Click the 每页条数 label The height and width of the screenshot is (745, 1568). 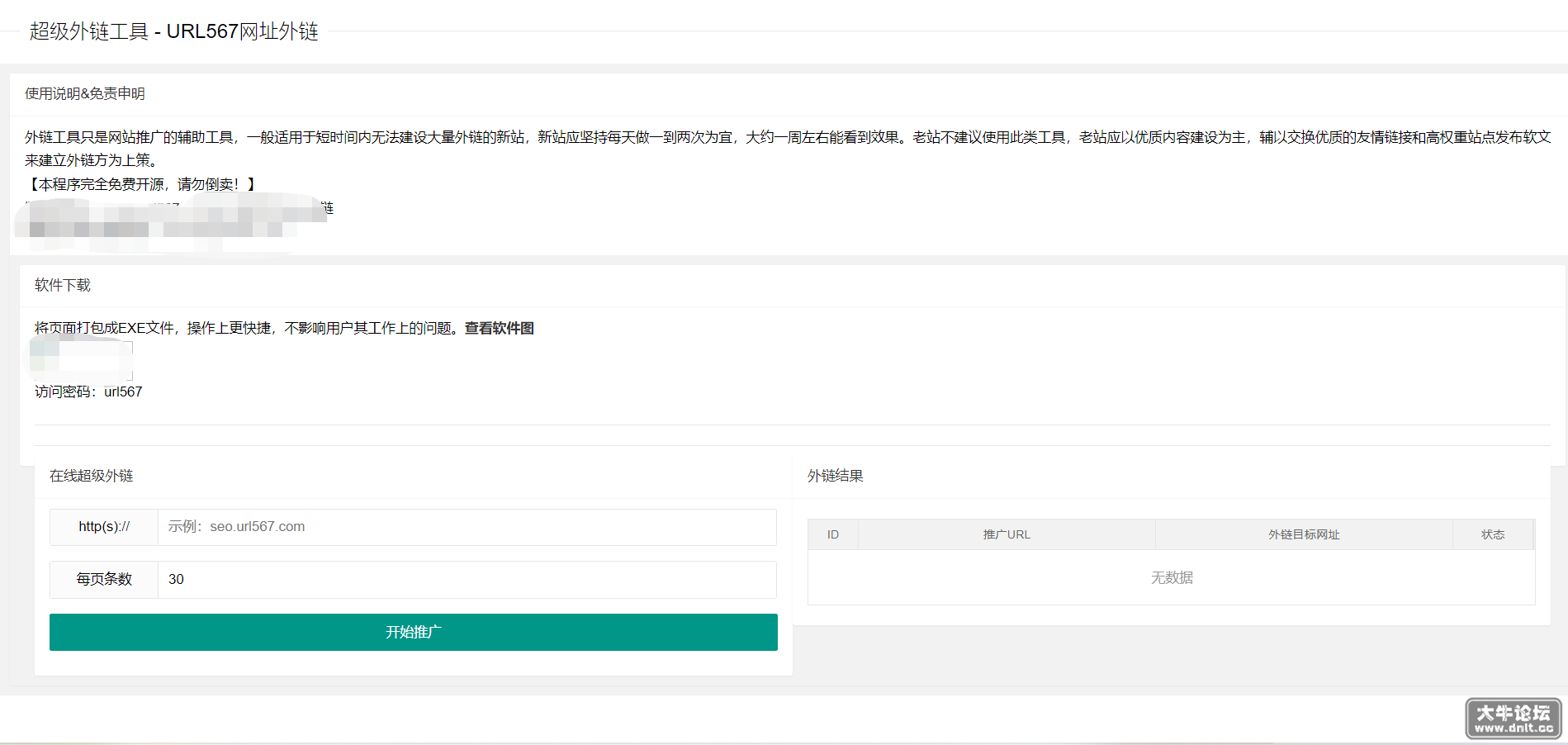click(x=104, y=580)
